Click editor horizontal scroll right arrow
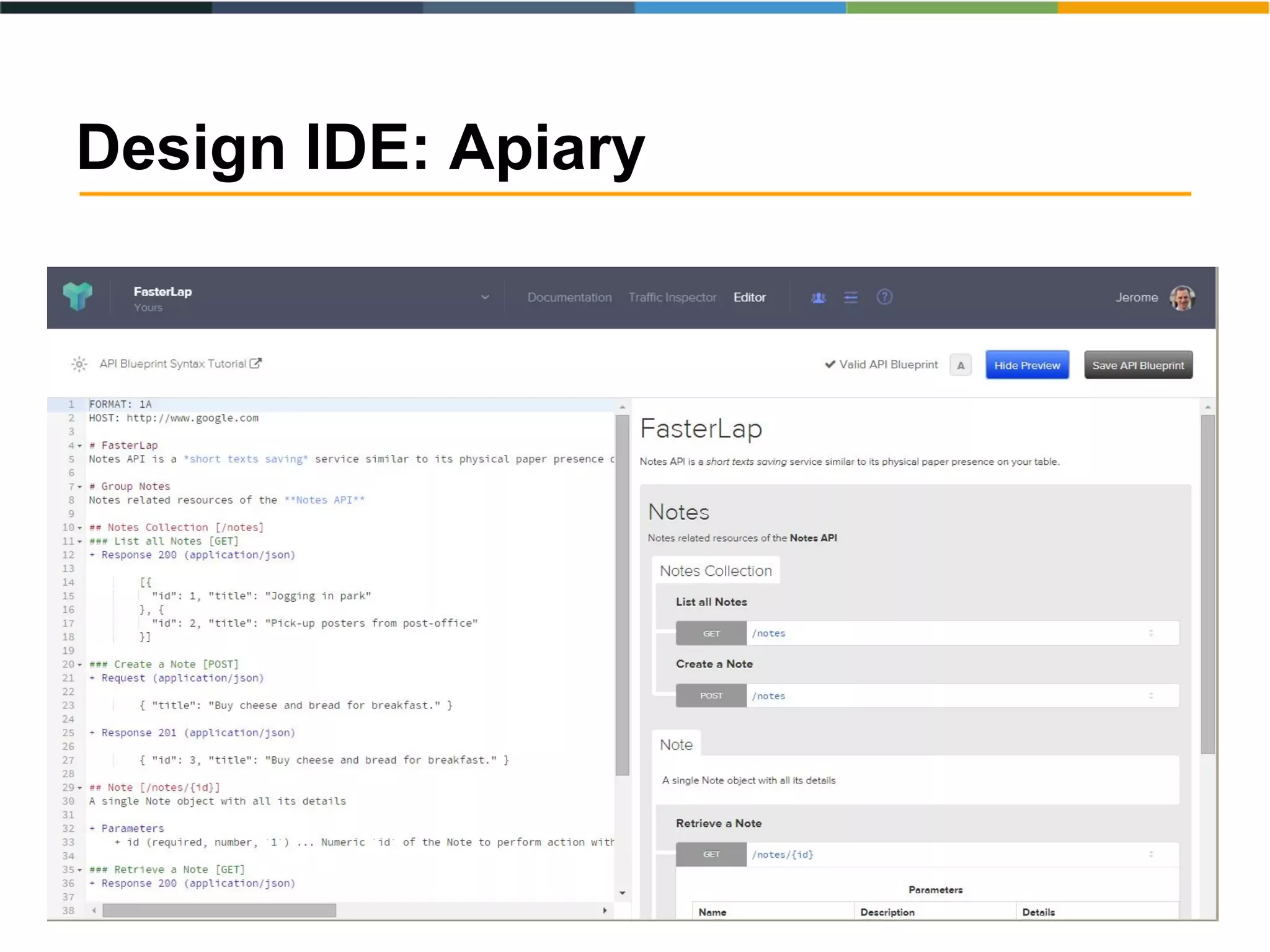 (x=605, y=910)
